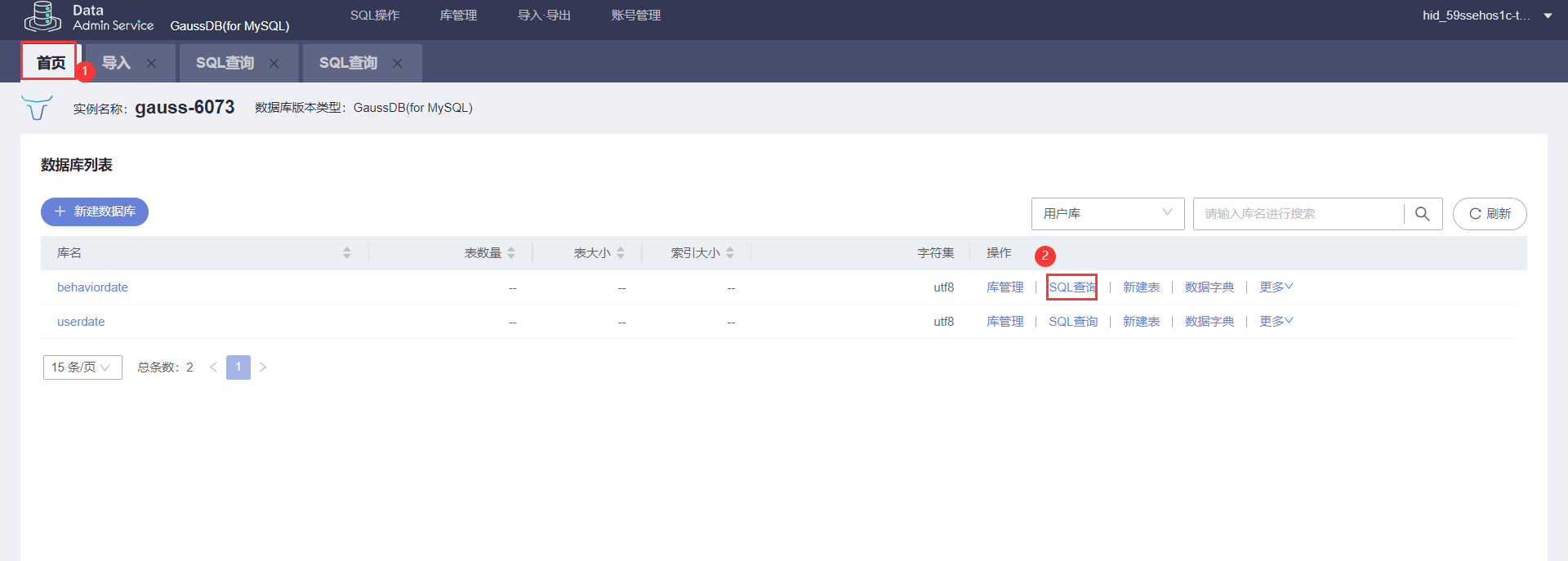
Task: Close the 导入 tab
Action: point(151,64)
